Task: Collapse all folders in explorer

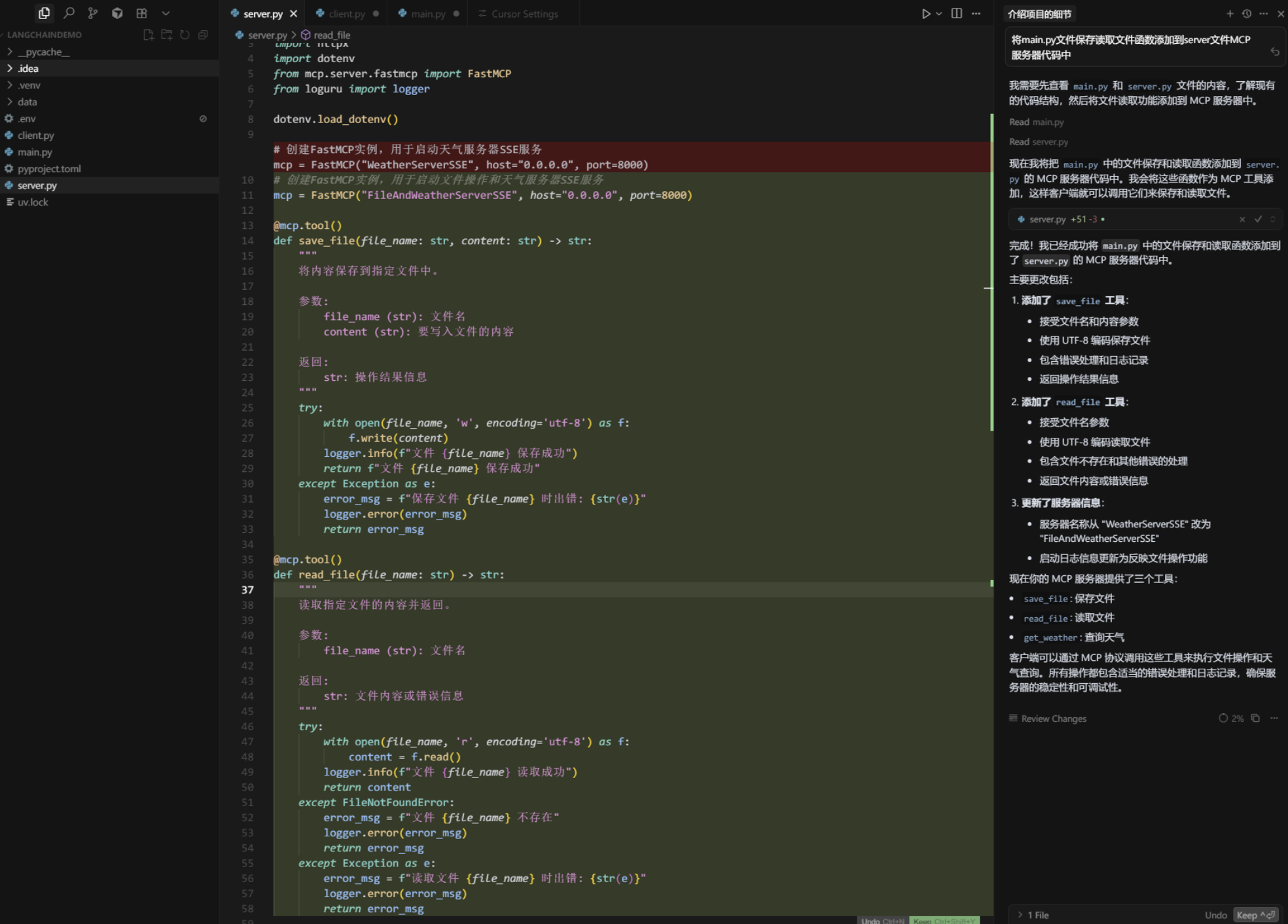Action: [203, 35]
